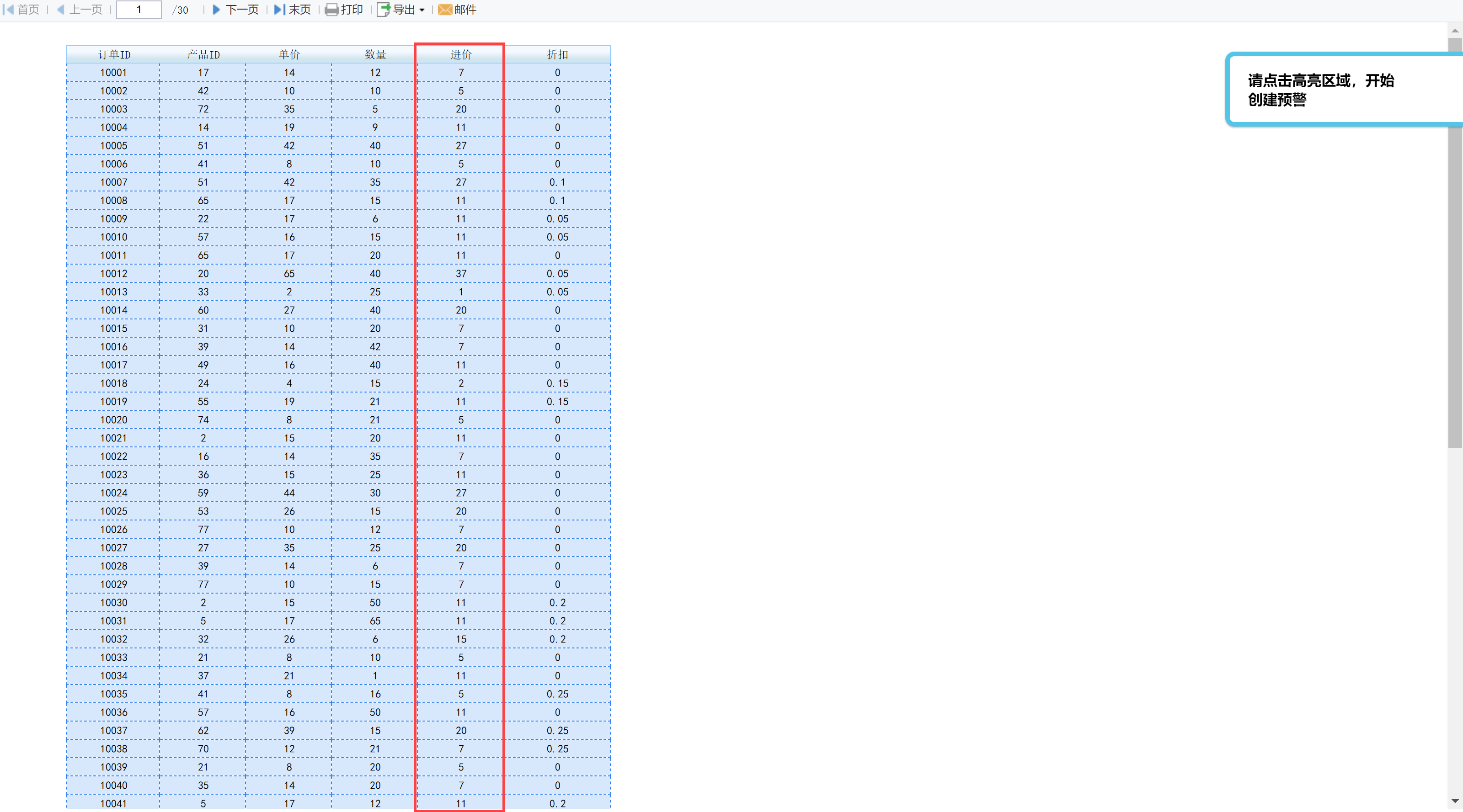Image resolution: width=1463 pixels, height=812 pixels.
Task: Click the 单价 column header
Action: click(x=289, y=54)
